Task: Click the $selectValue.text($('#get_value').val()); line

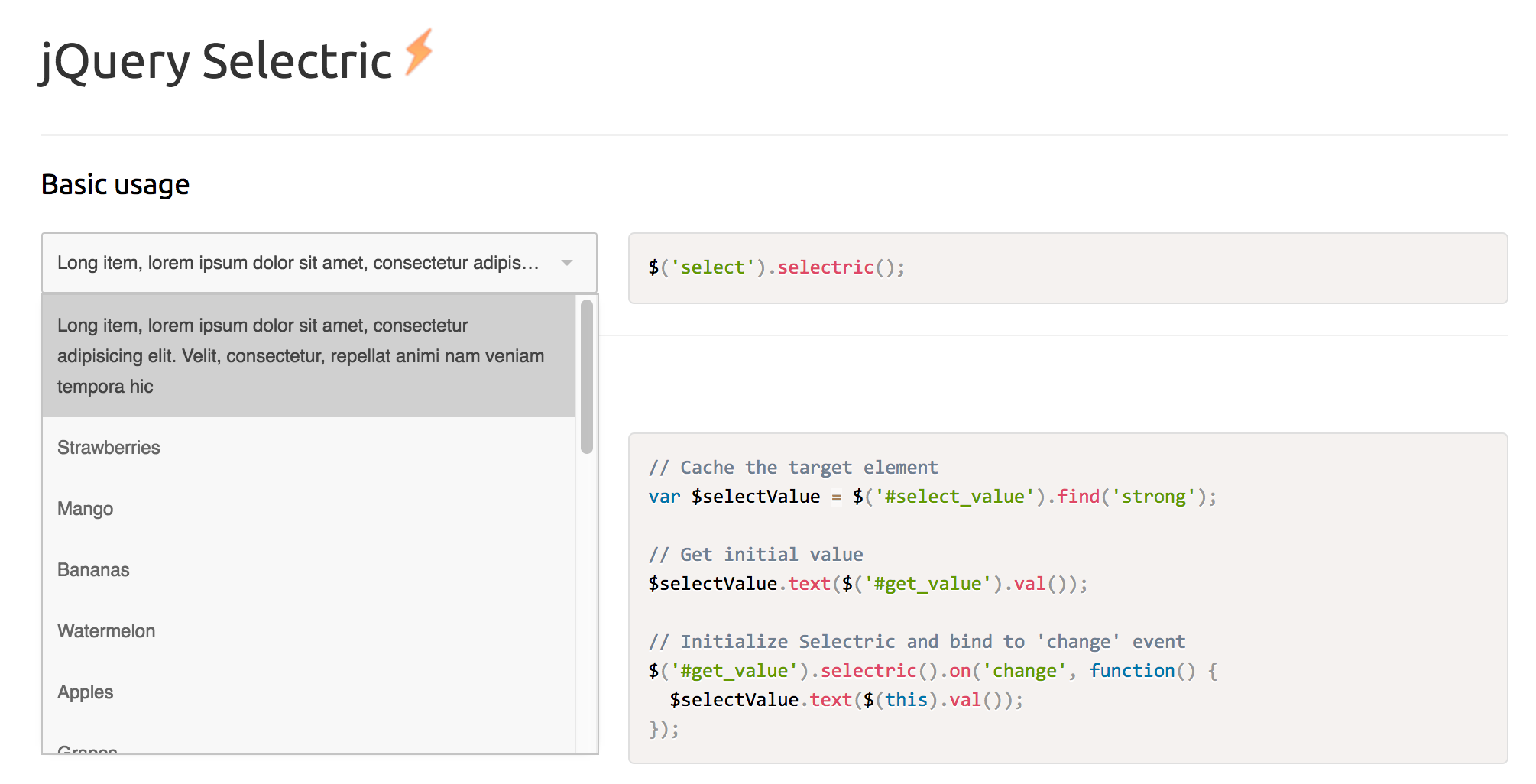Action: click(868, 584)
